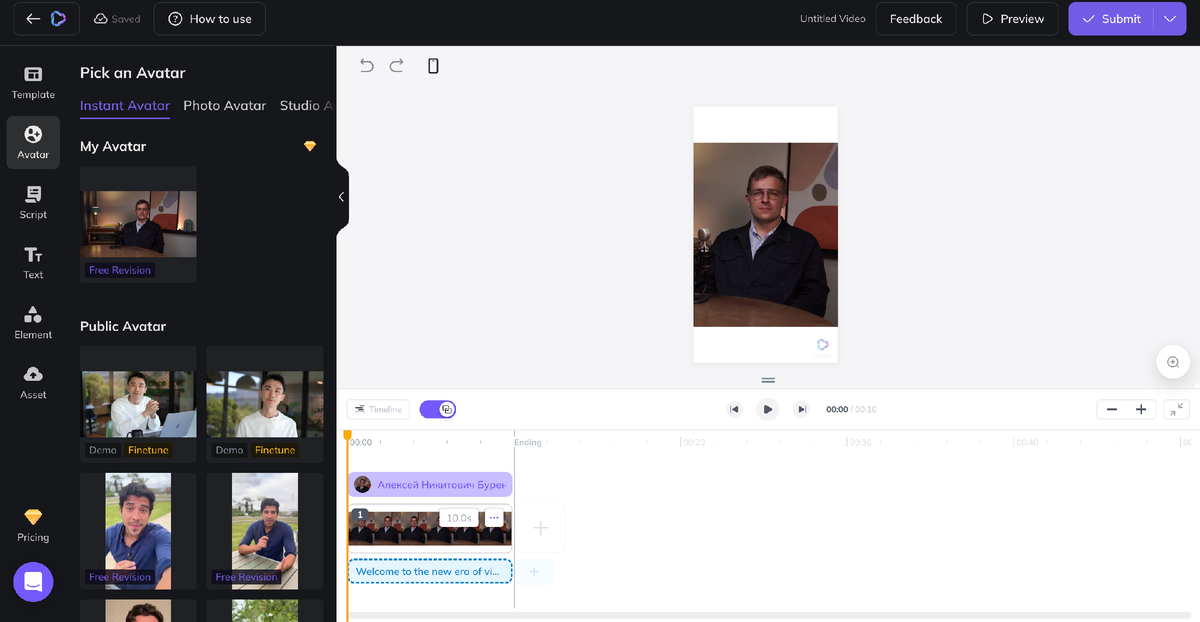Select scene 1 clip thumbnail strip

pos(430,528)
